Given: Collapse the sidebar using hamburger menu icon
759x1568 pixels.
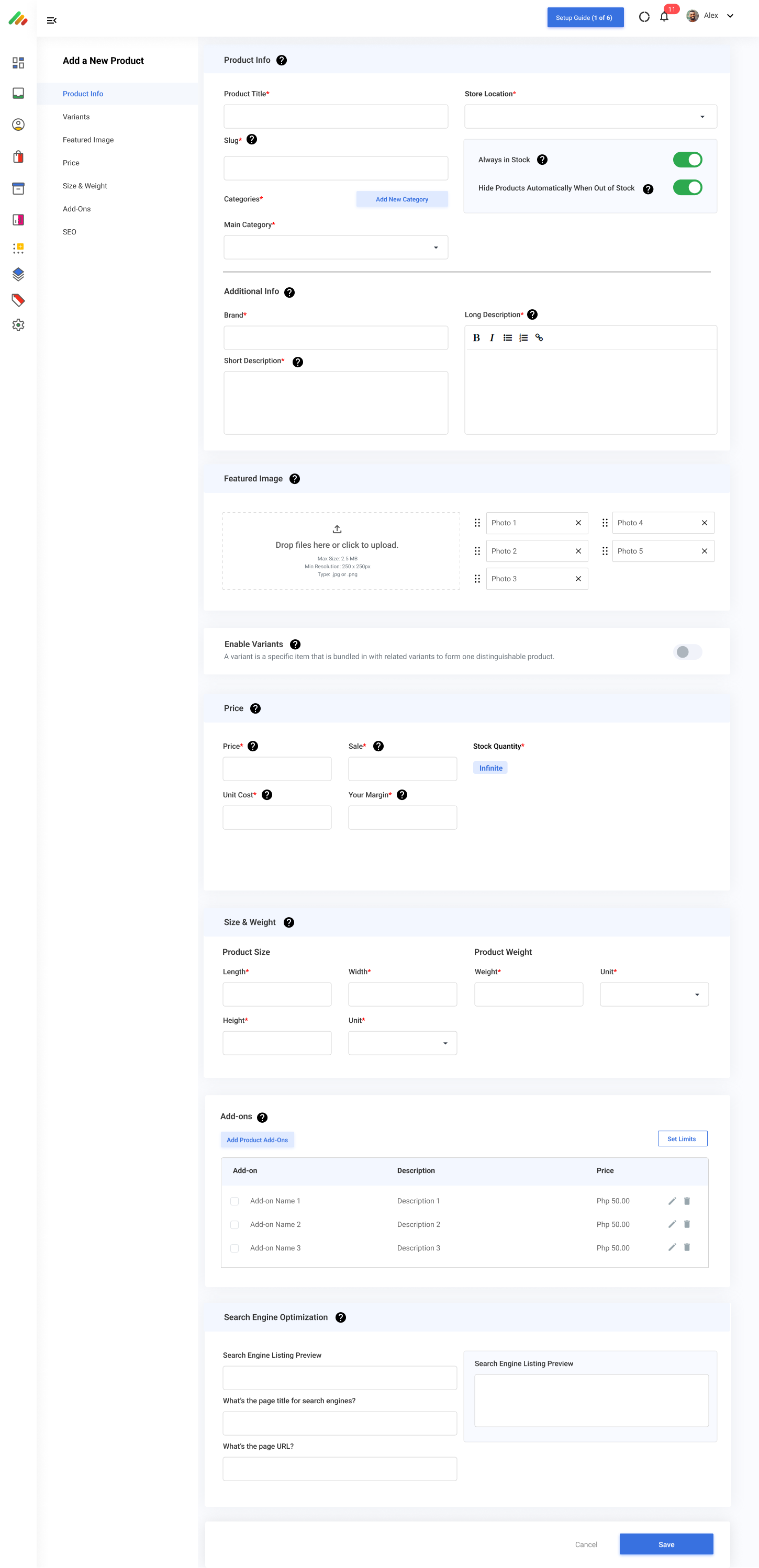Looking at the screenshot, I should point(52,21).
